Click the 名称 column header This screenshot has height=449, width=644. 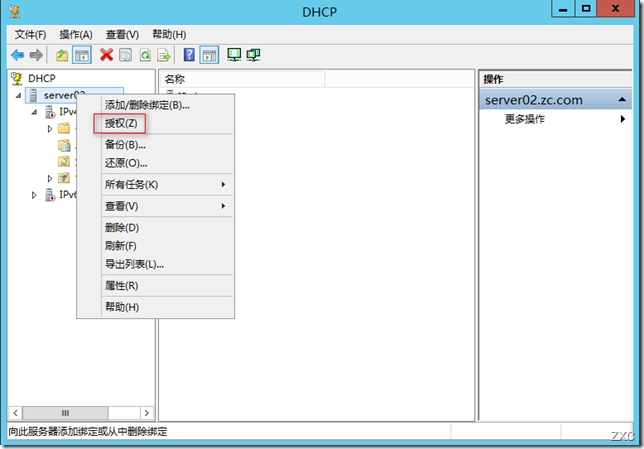(243, 79)
